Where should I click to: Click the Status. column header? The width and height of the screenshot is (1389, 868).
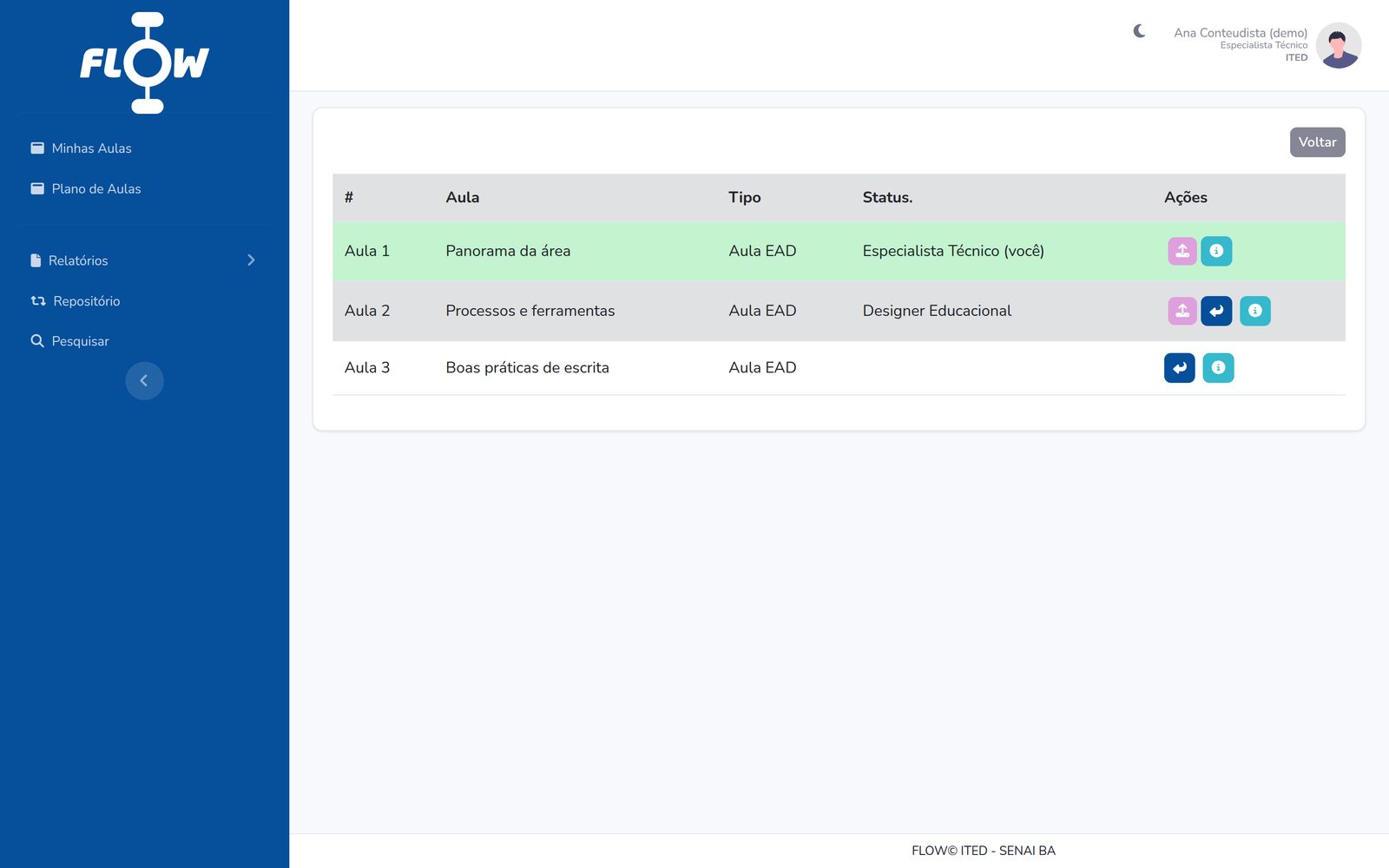click(x=887, y=197)
